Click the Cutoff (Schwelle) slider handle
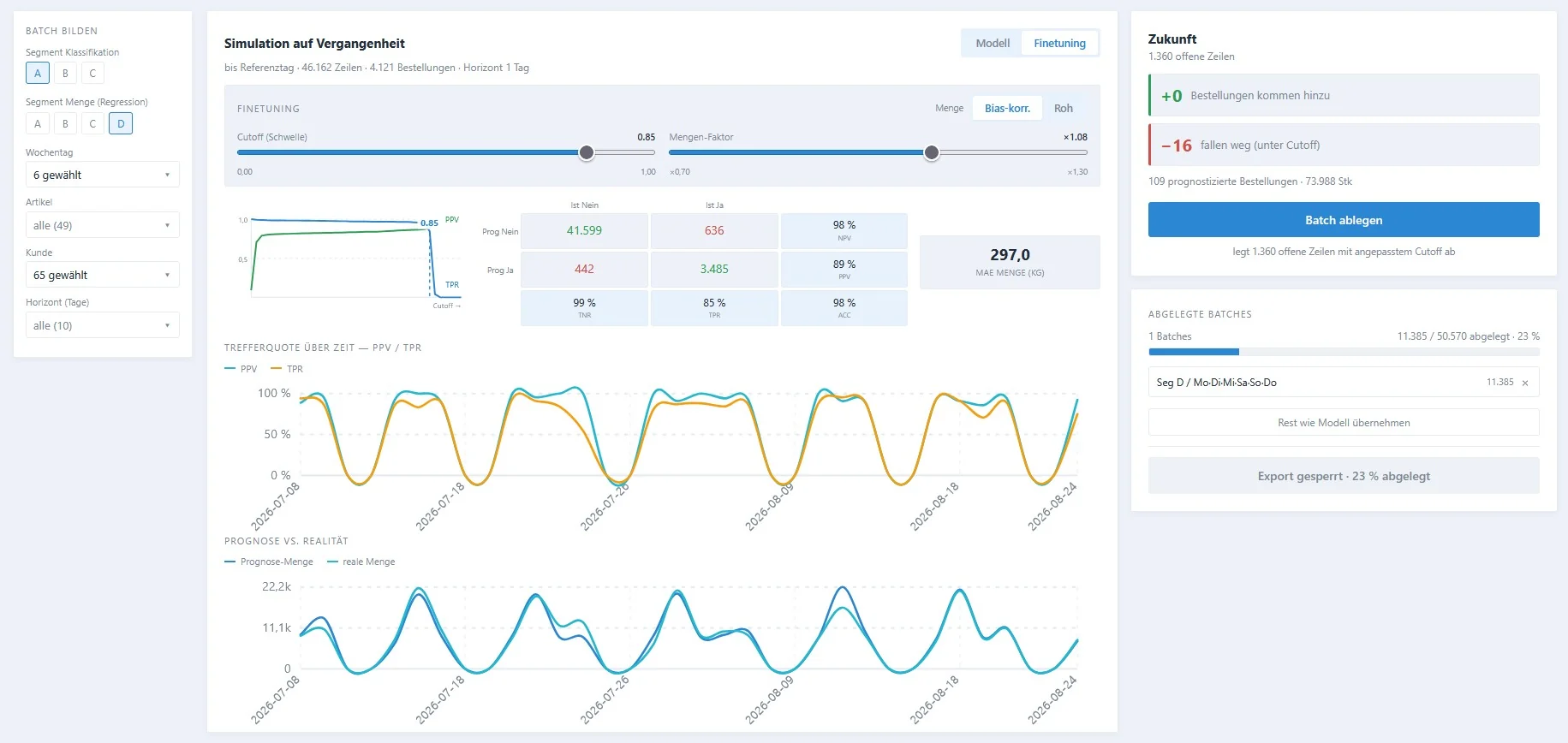This screenshot has height=743, width=1568. [587, 152]
